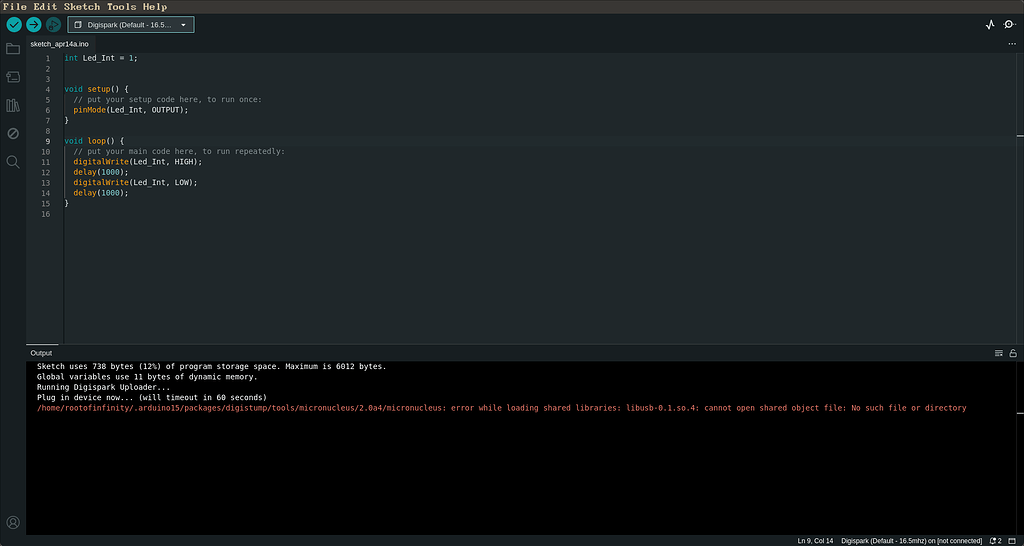Click the account profile icon
The width and height of the screenshot is (1024, 546).
pos(13,522)
